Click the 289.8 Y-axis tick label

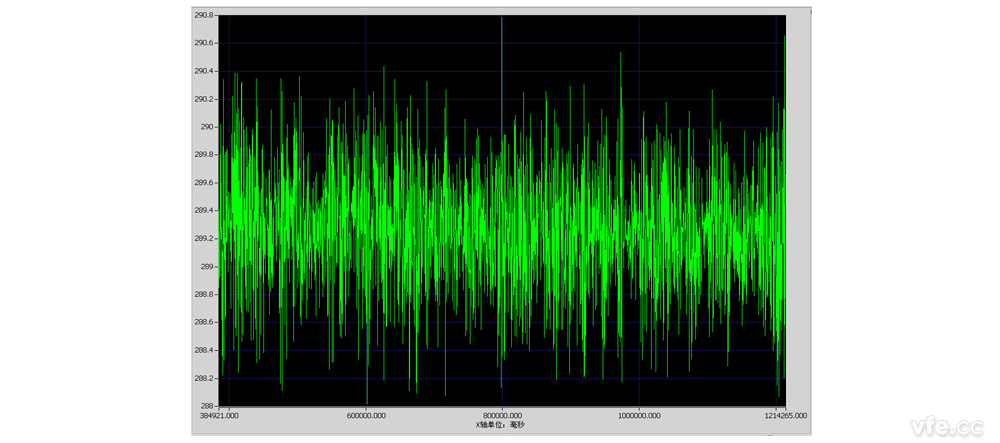pos(204,155)
